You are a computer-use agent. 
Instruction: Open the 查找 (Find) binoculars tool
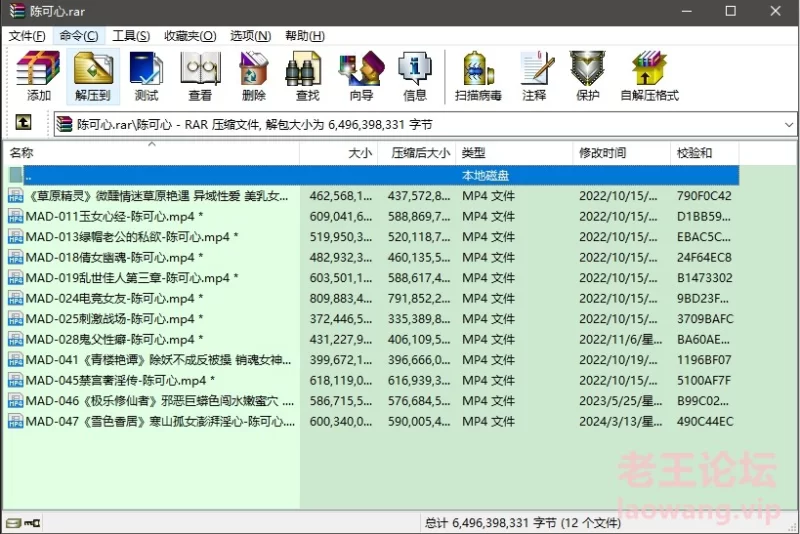click(x=307, y=75)
